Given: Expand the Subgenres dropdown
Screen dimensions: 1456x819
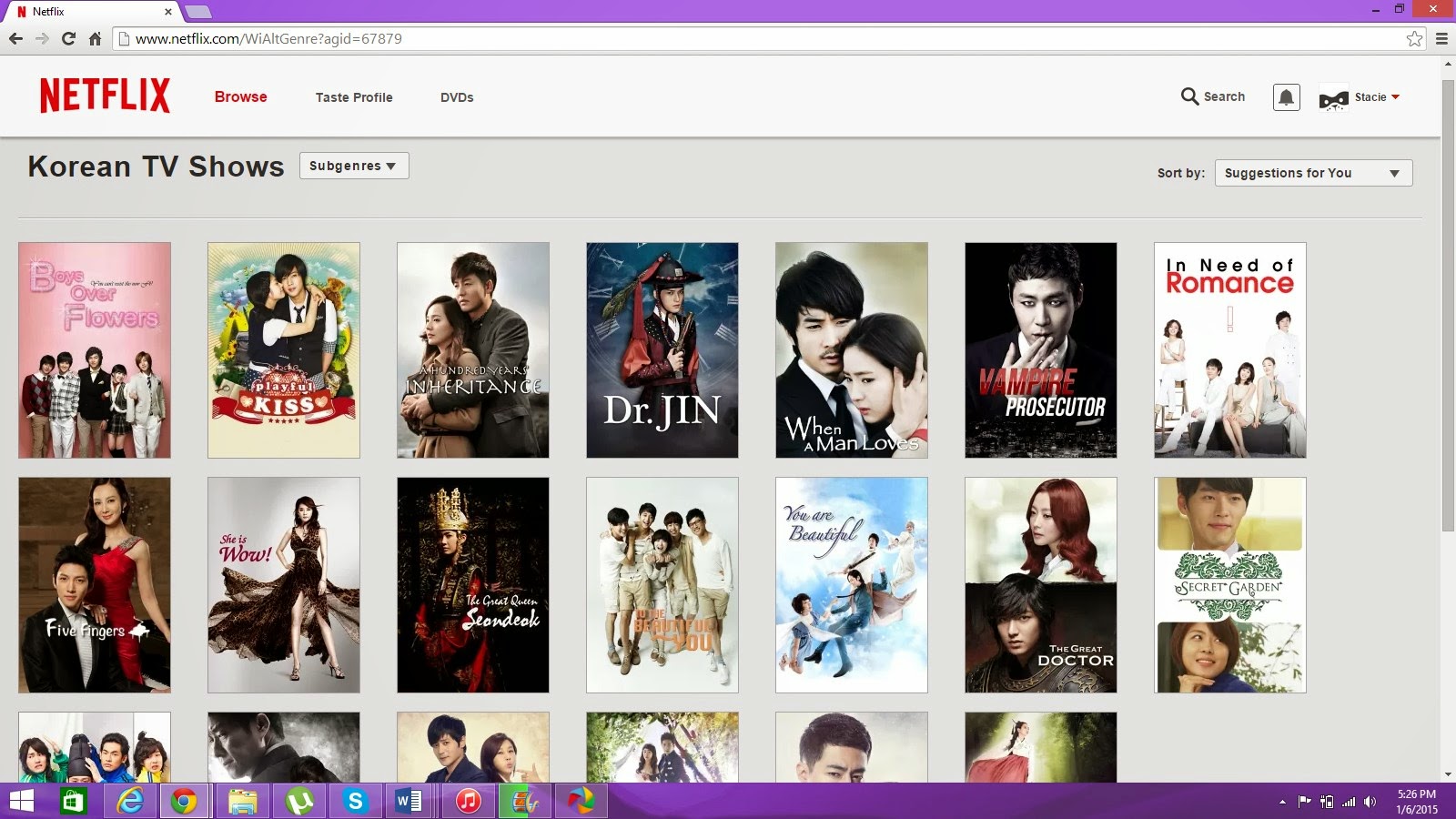Looking at the screenshot, I should (354, 166).
